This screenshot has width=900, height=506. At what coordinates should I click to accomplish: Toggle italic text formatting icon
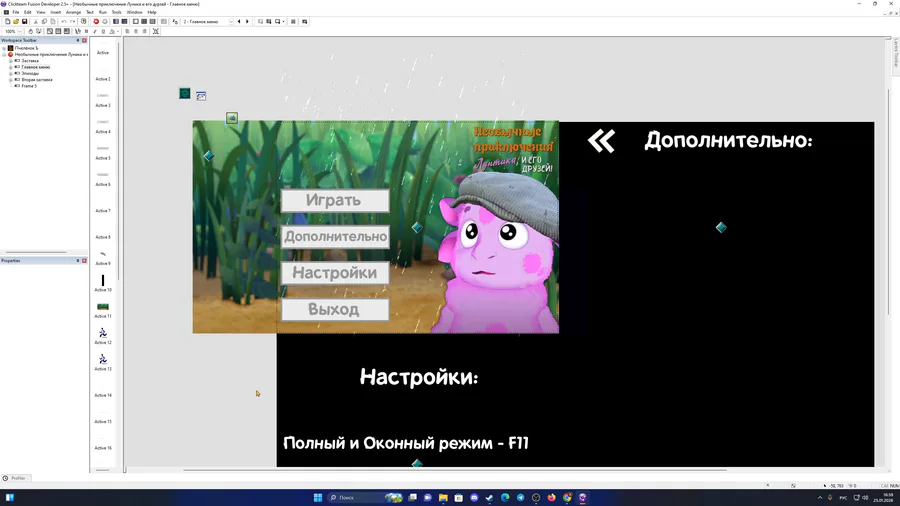click(95, 31)
